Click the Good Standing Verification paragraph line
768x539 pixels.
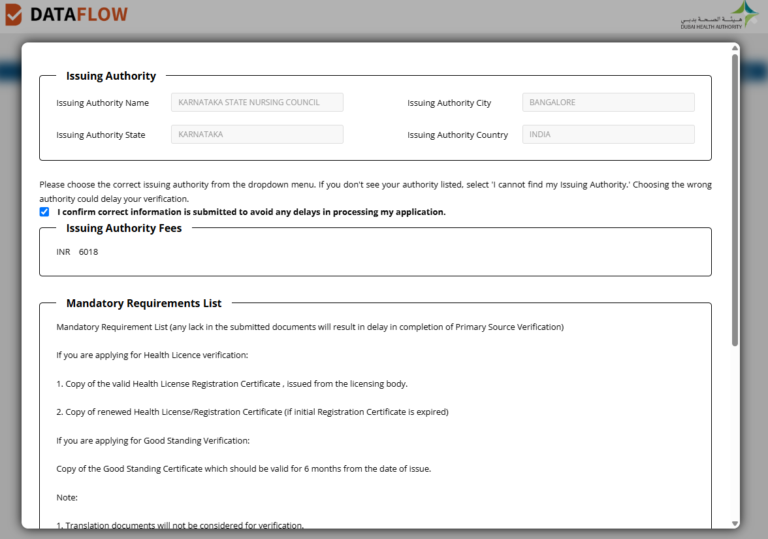tap(153, 440)
